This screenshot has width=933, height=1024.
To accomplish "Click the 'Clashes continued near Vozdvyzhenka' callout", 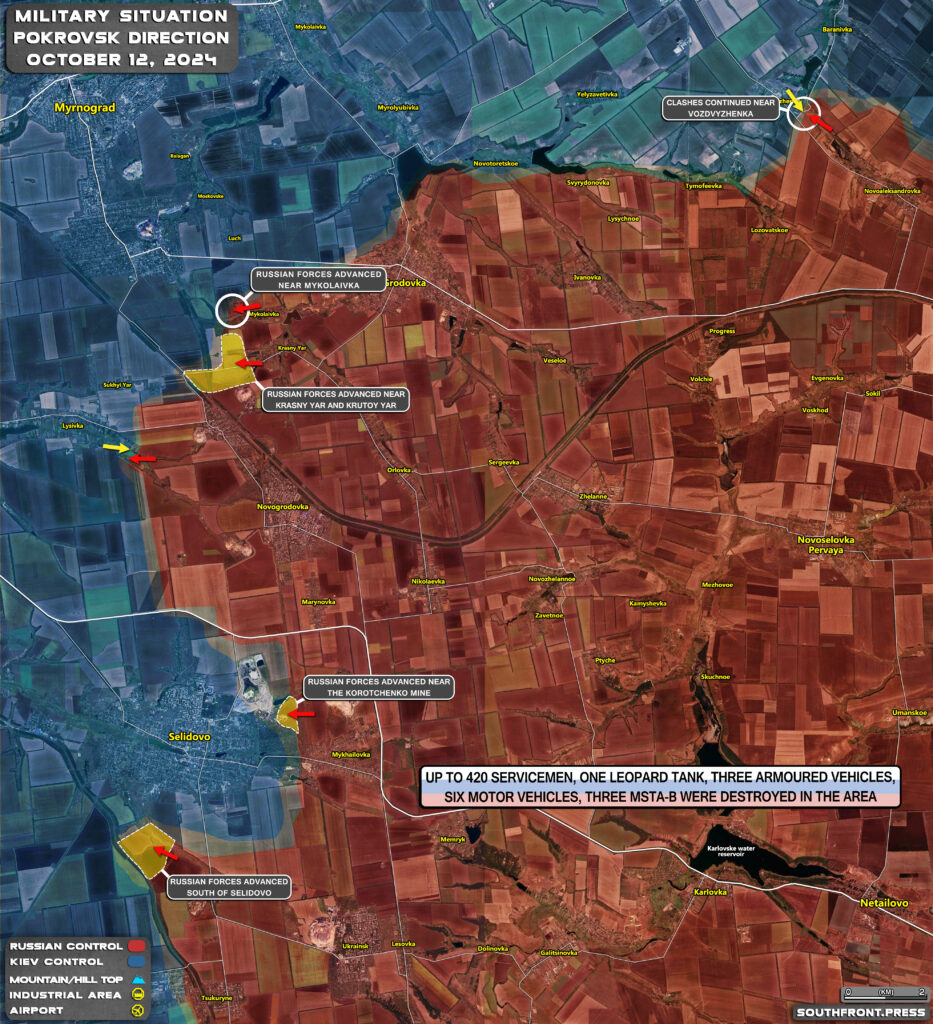I will (x=722, y=108).
